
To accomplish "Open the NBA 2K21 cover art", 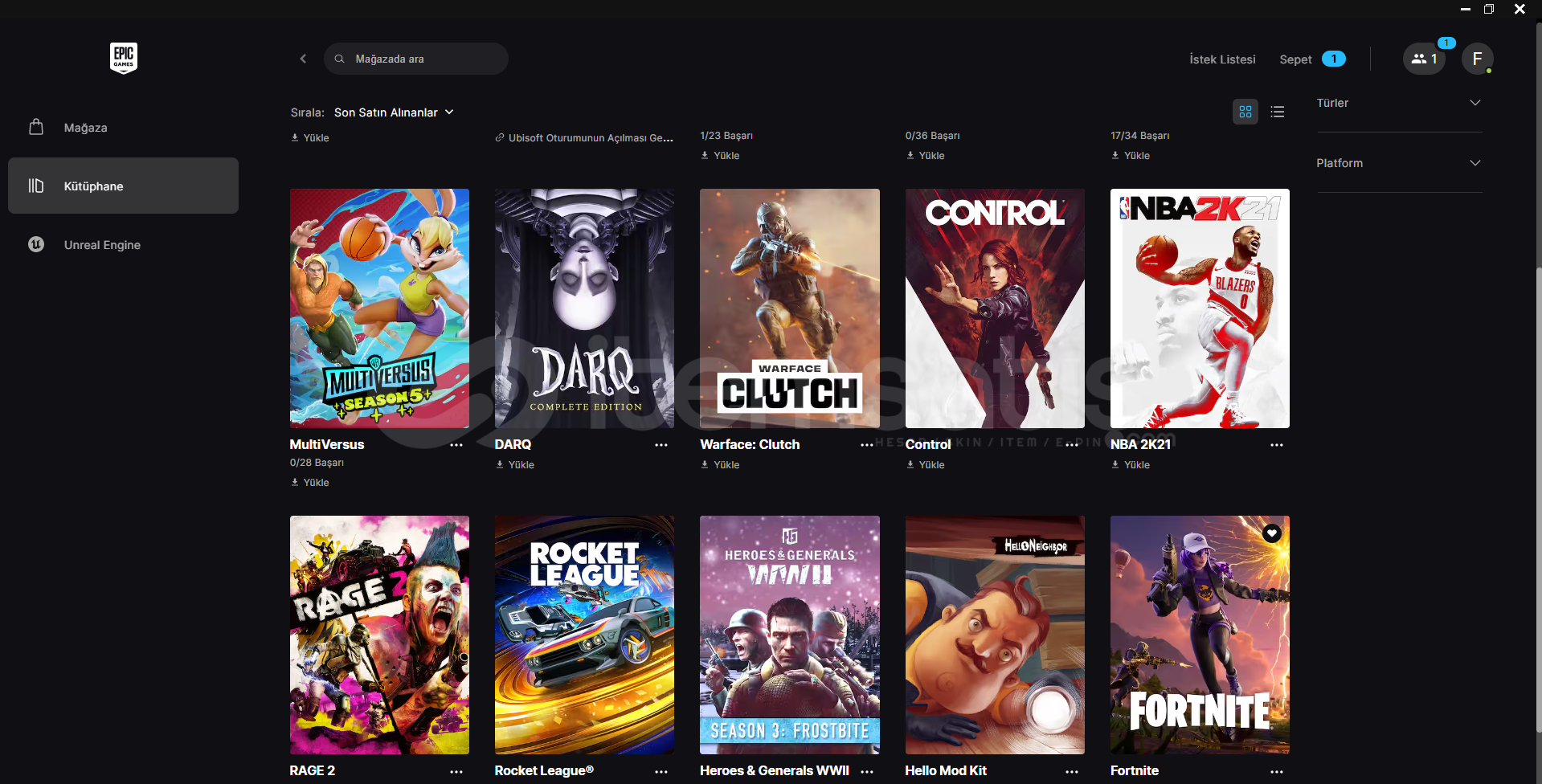I will pyautogui.click(x=1200, y=308).
